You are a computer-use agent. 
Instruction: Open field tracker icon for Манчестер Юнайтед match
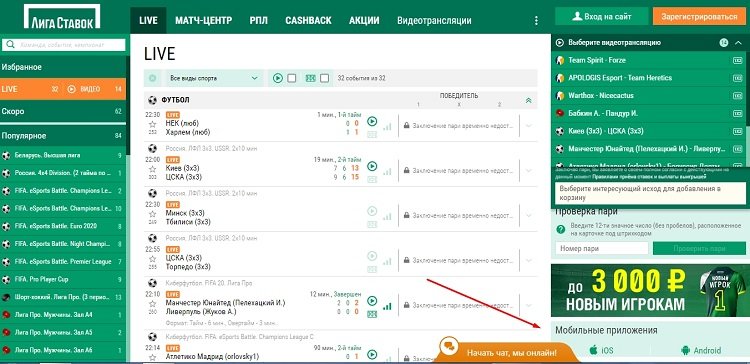coord(372,314)
